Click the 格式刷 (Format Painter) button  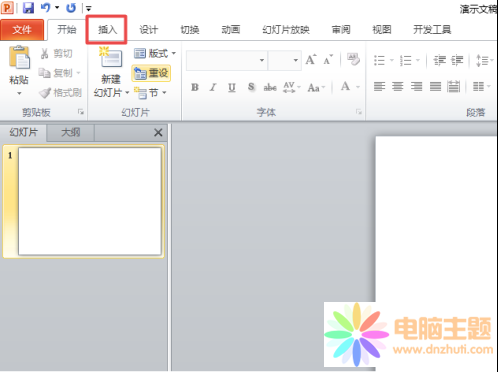click(x=60, y=93)
